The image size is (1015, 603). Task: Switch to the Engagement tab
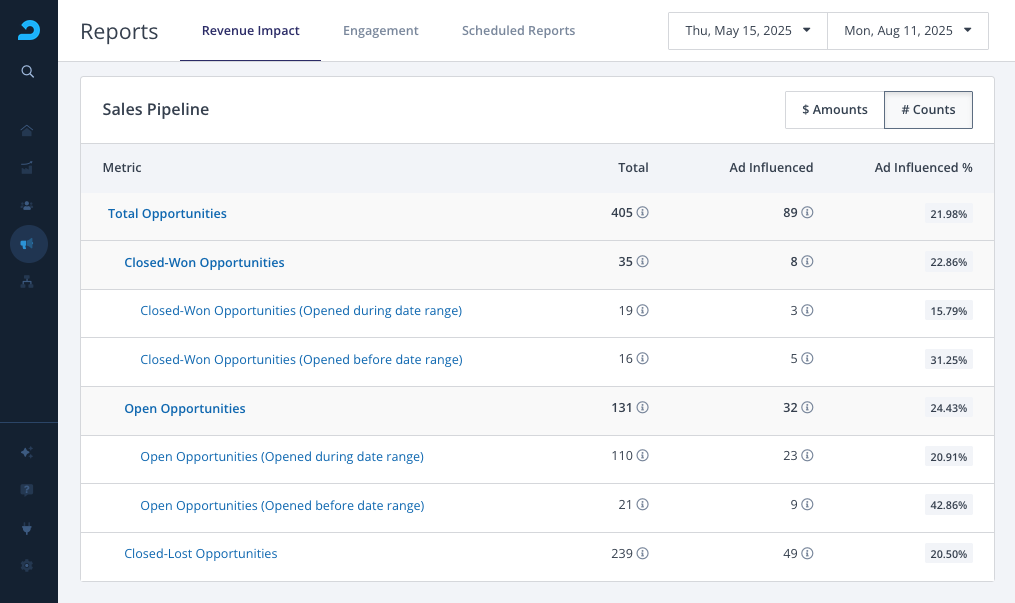click(380, 31)
